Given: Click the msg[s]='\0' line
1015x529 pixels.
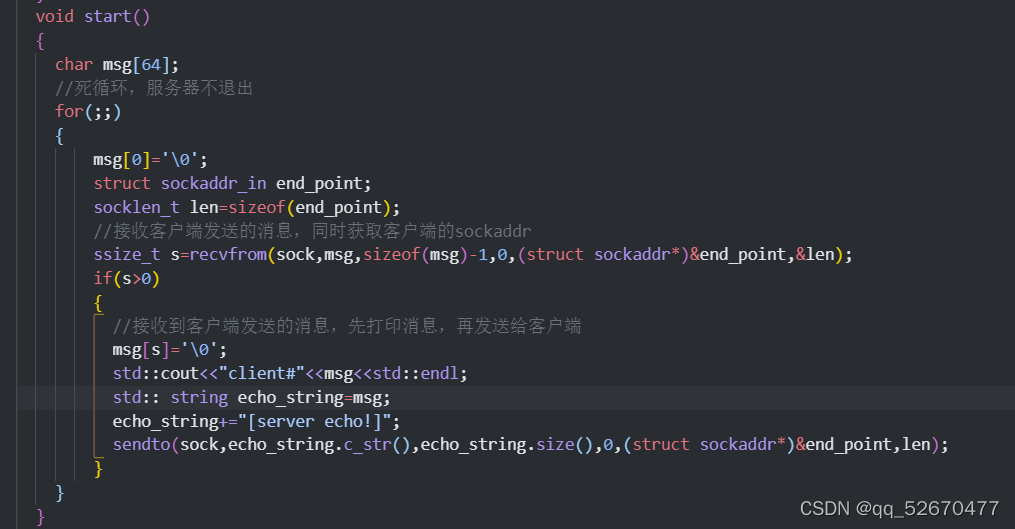Looking at the screenshot, I should point(170,349).
